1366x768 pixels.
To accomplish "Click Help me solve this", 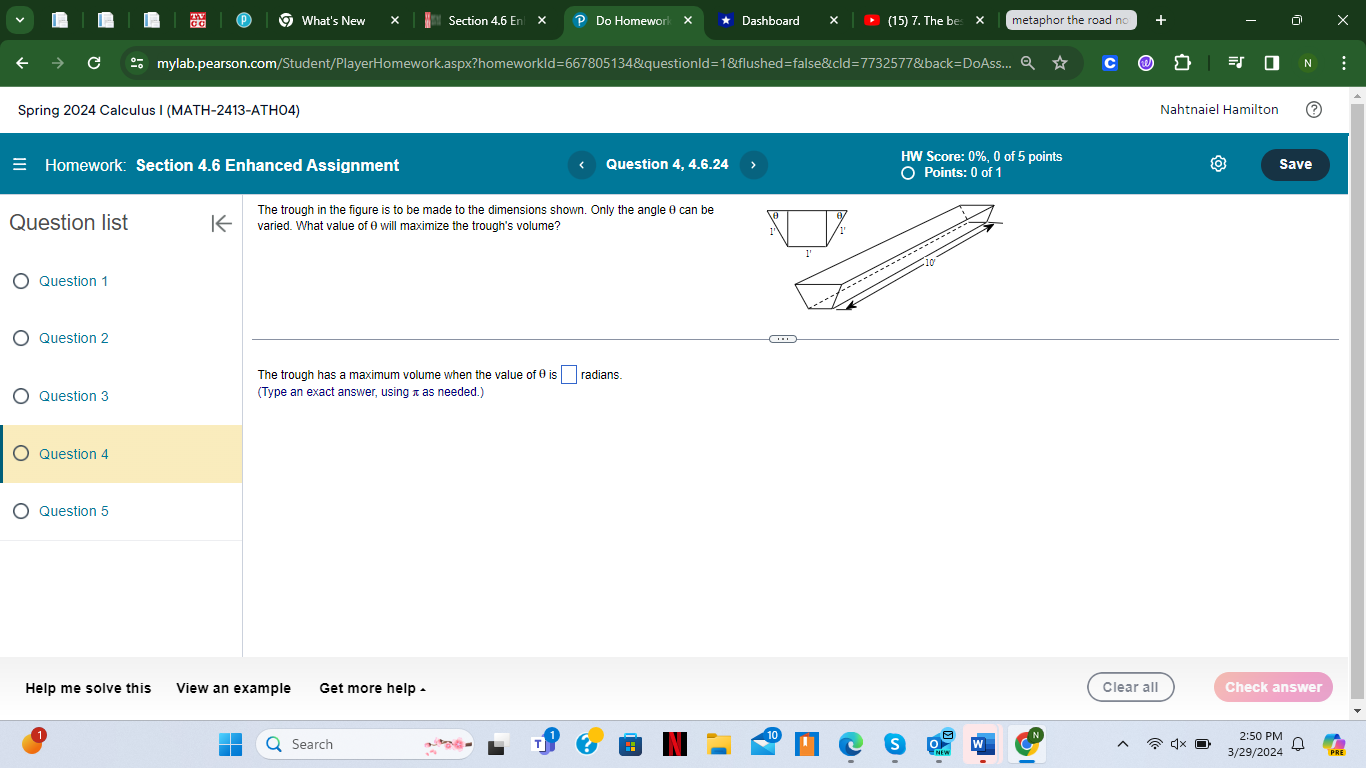I will pos(88,688).
